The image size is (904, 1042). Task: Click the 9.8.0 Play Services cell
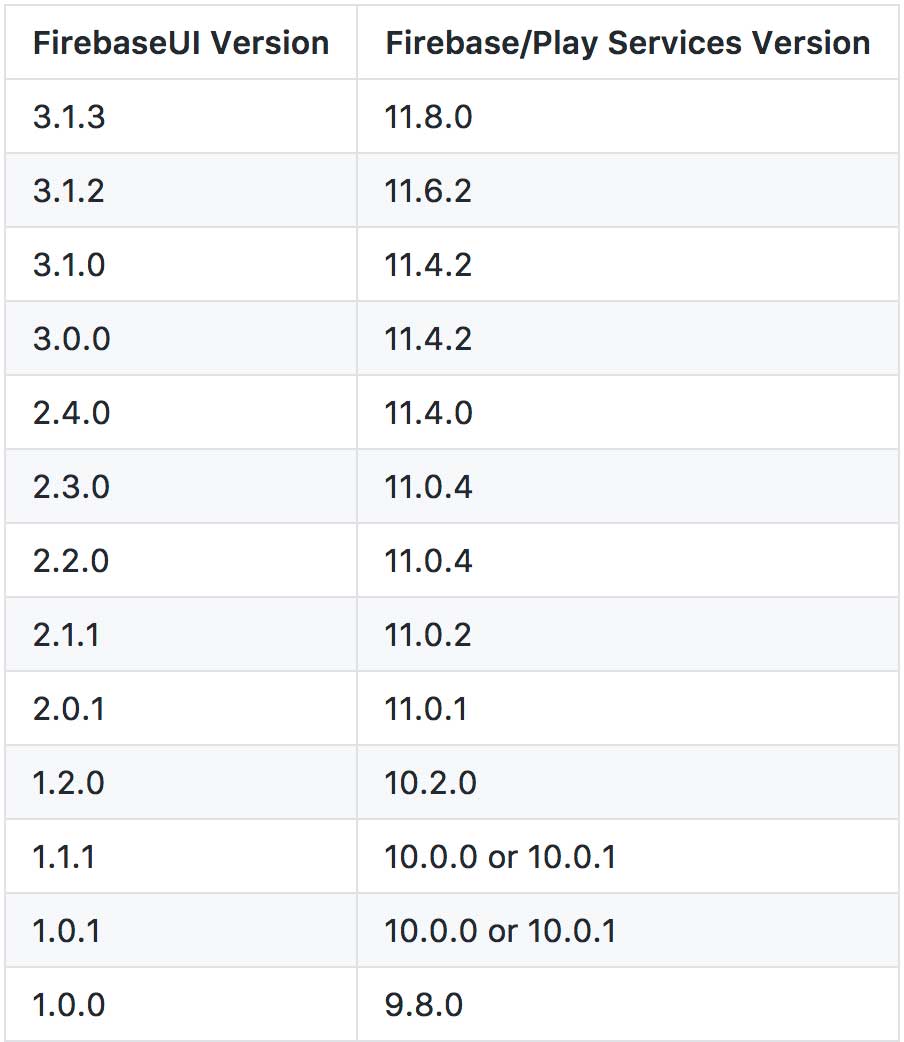click(x=424, y=1005)
